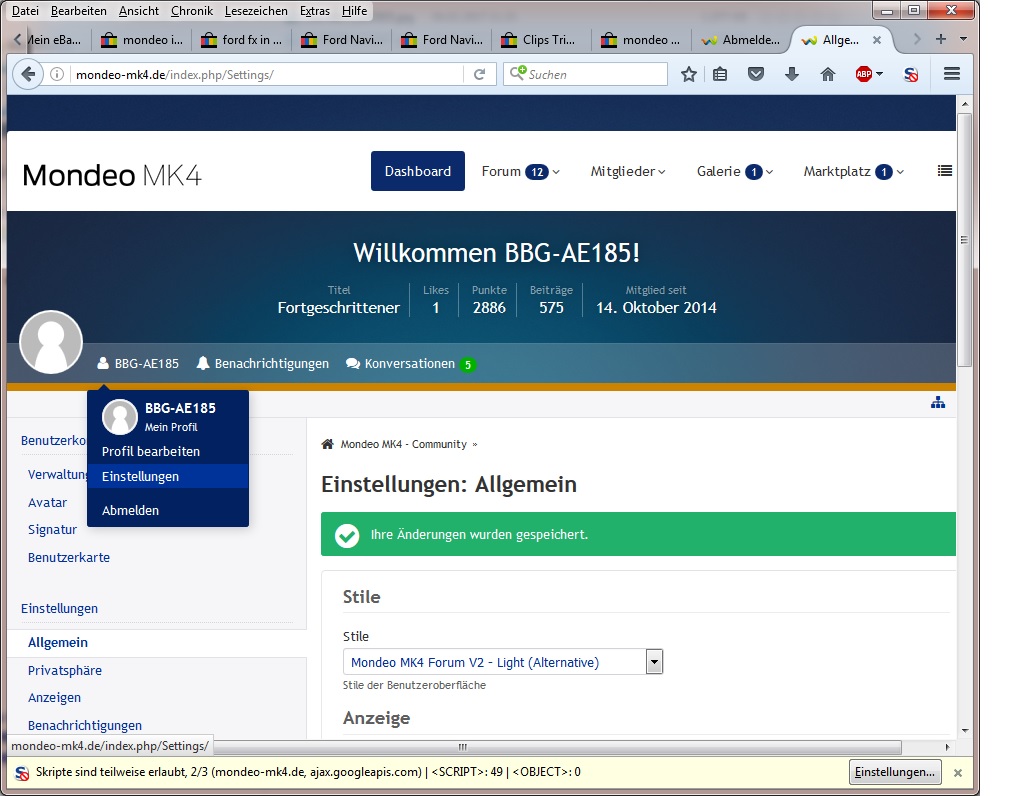Click the horizontal scrollbar at page bottom
This screenshot has width=1024, height=796.
[x=462, y=747]
